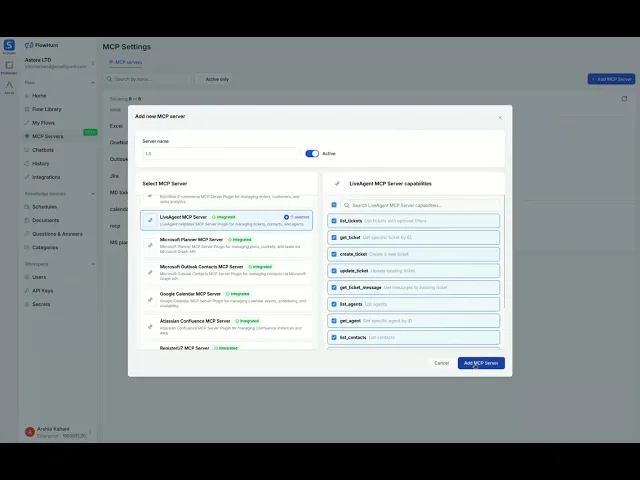
Task: Click the Atlassian Confluence server plug icon
Action: coord(150,327)
